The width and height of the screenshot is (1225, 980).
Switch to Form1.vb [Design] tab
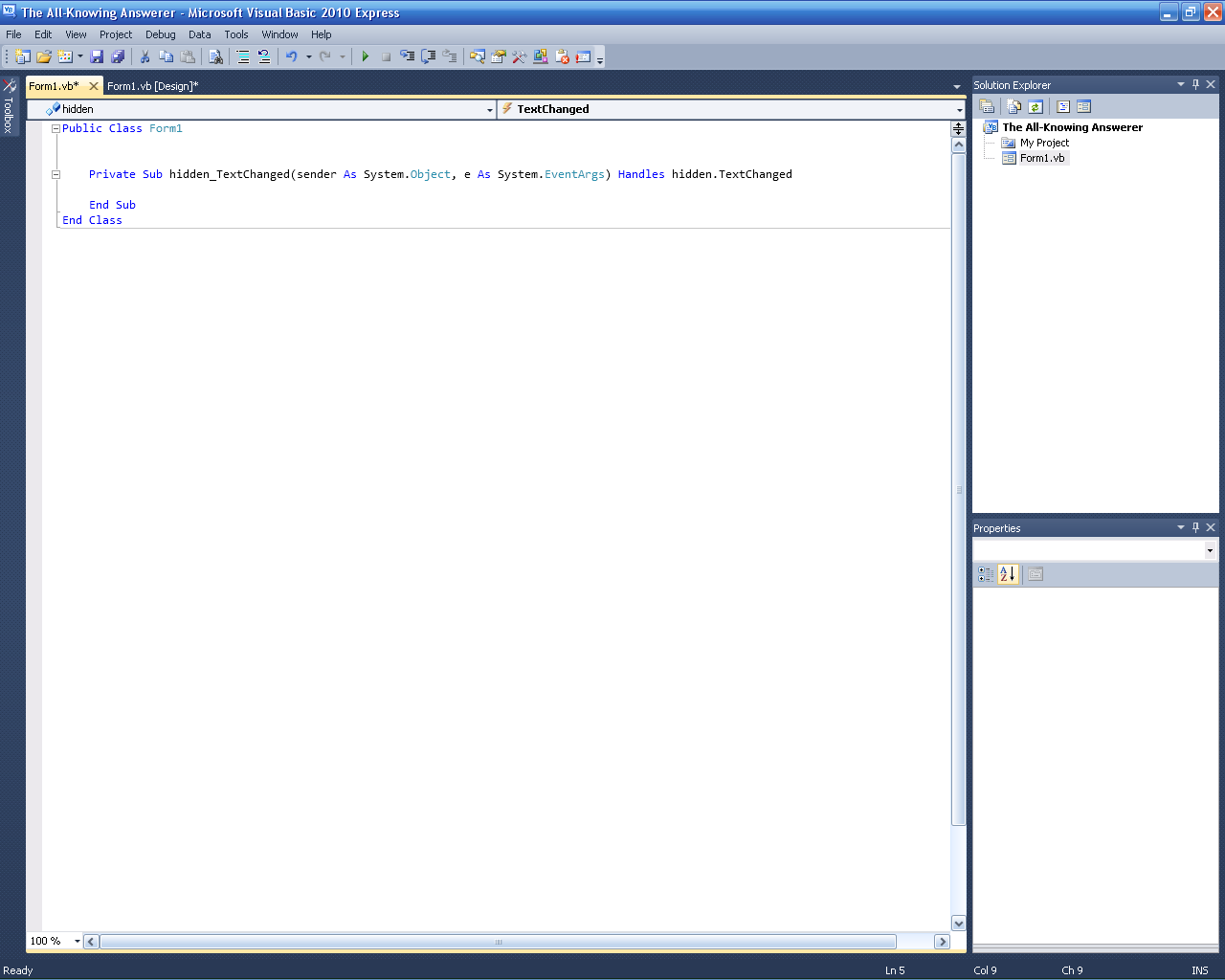(x=152, y=86)
